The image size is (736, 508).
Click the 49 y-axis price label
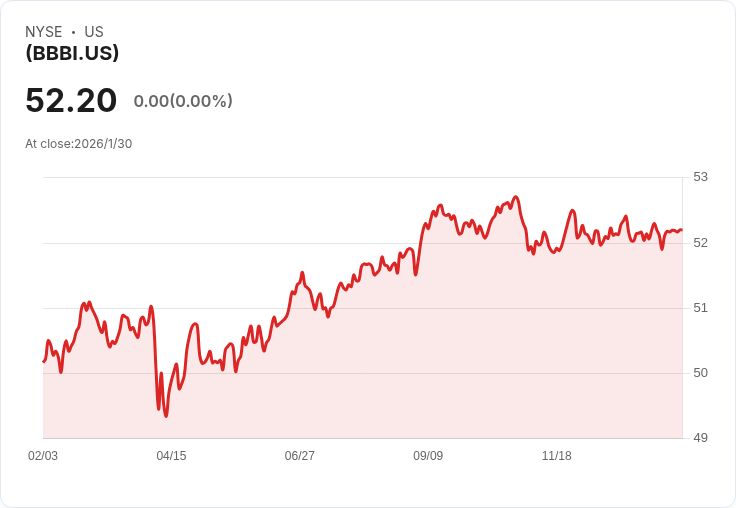[700, 437]
